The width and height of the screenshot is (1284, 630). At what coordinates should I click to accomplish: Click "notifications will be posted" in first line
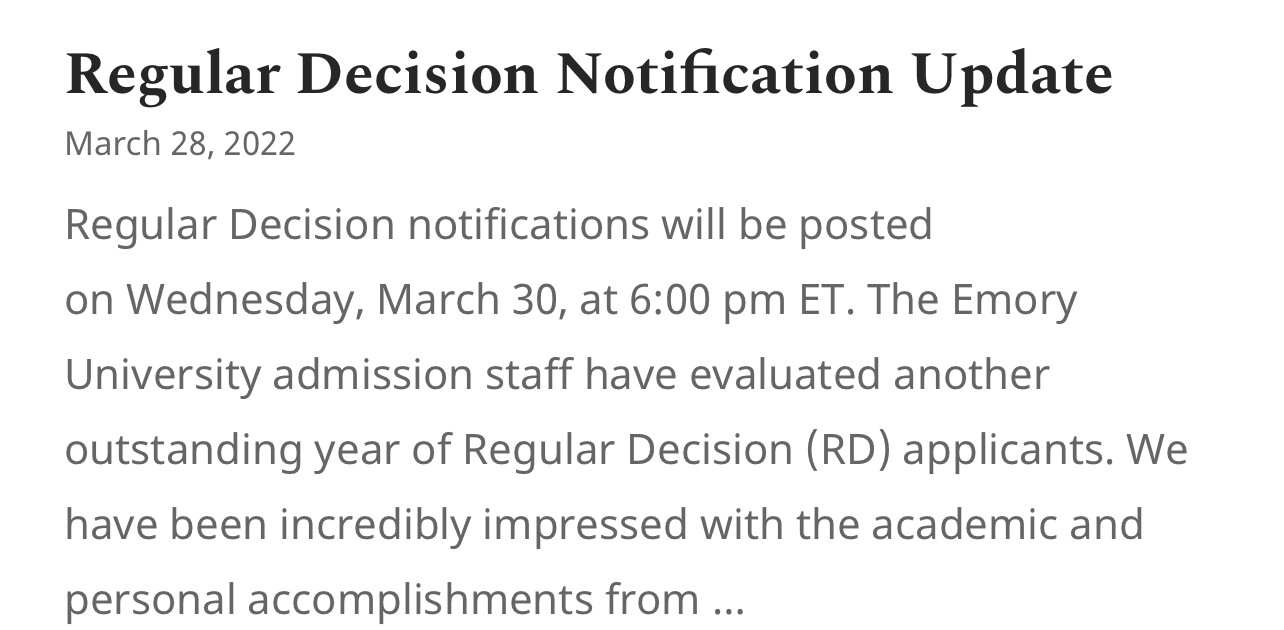tap(669, 226)
